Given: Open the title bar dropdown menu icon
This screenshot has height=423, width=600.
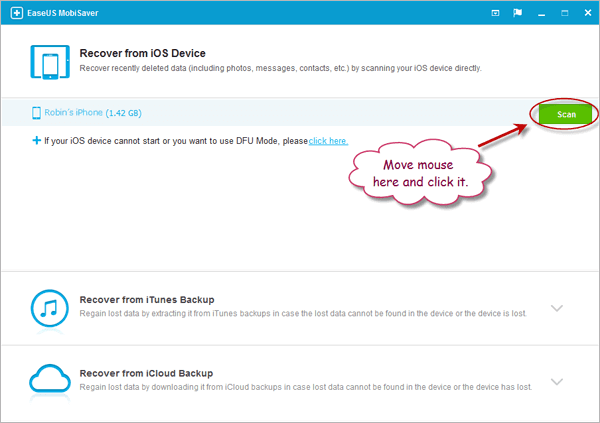Looking at the screenshot, I should [497, 14].
